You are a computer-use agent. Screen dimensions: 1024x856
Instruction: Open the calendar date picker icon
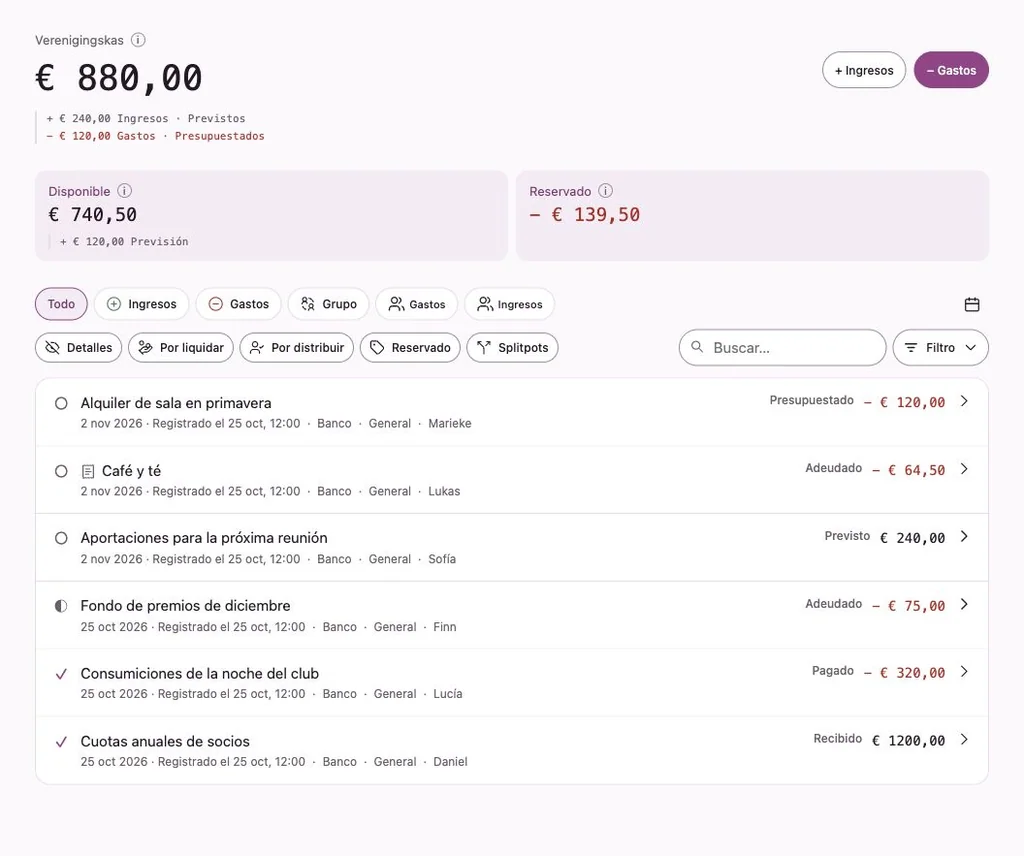click(972, 304)
